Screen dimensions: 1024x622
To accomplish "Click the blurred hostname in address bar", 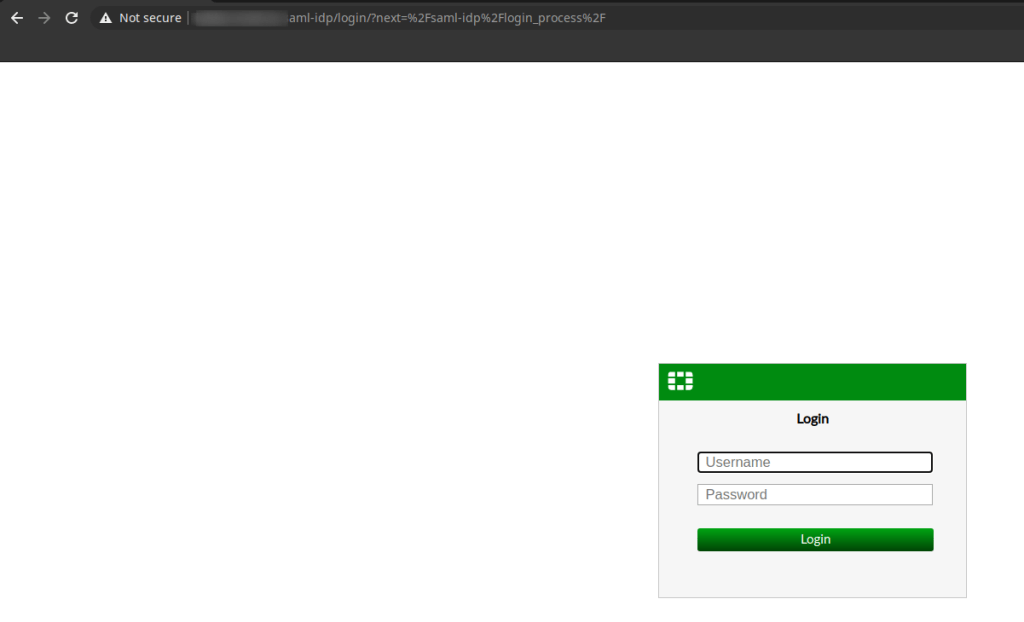I will pyautogui.click(x=238, y=18).
